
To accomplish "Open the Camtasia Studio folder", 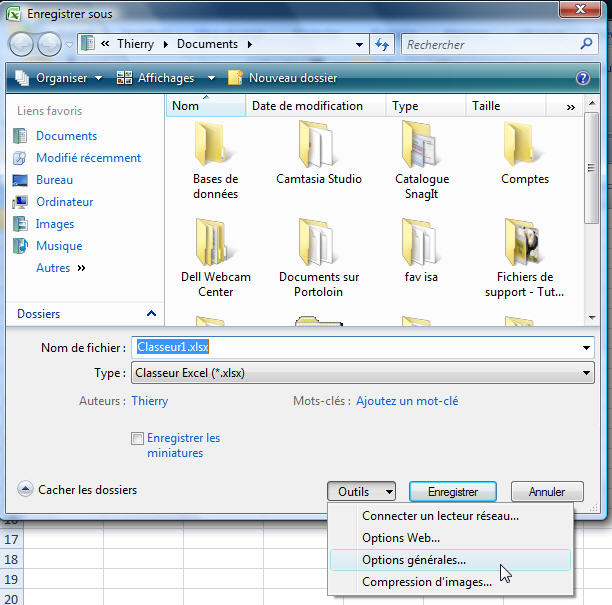I will pos(319,153).
